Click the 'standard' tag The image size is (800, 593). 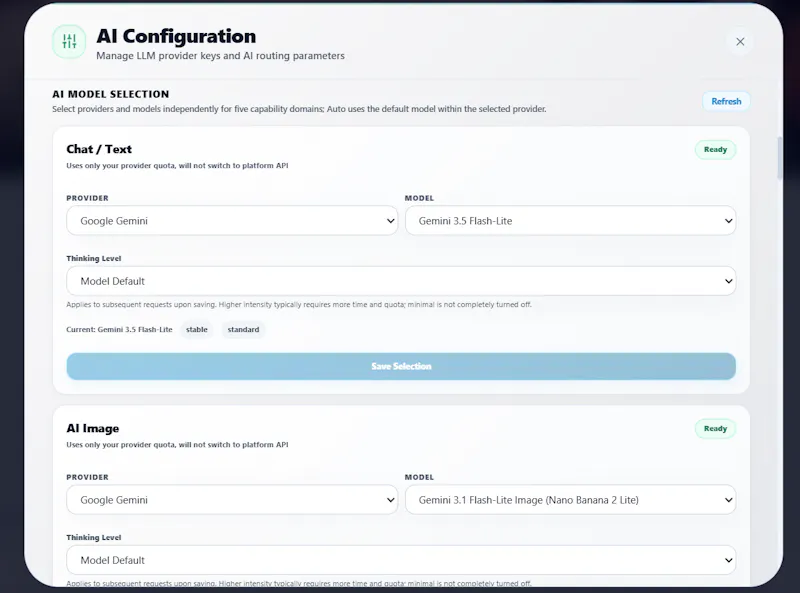pyautogui.click(x=243, y=329)
